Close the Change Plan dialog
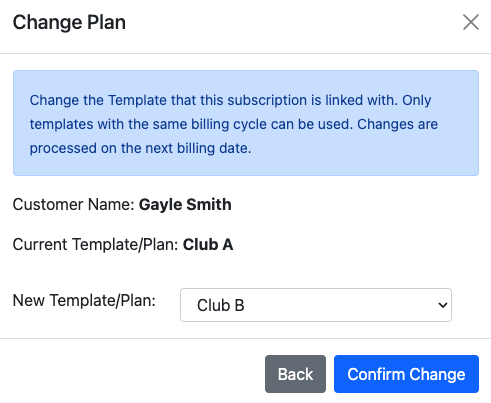This screenshot has height=403, width=491. pyautogui.click(x=471, y=22)
